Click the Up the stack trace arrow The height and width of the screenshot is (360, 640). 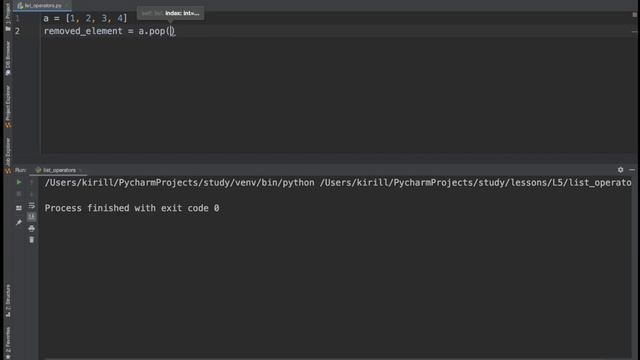[31, 182]
